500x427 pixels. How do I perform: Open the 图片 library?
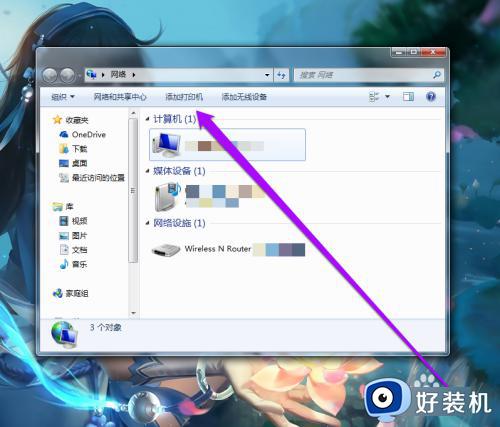tap(79, 236)
